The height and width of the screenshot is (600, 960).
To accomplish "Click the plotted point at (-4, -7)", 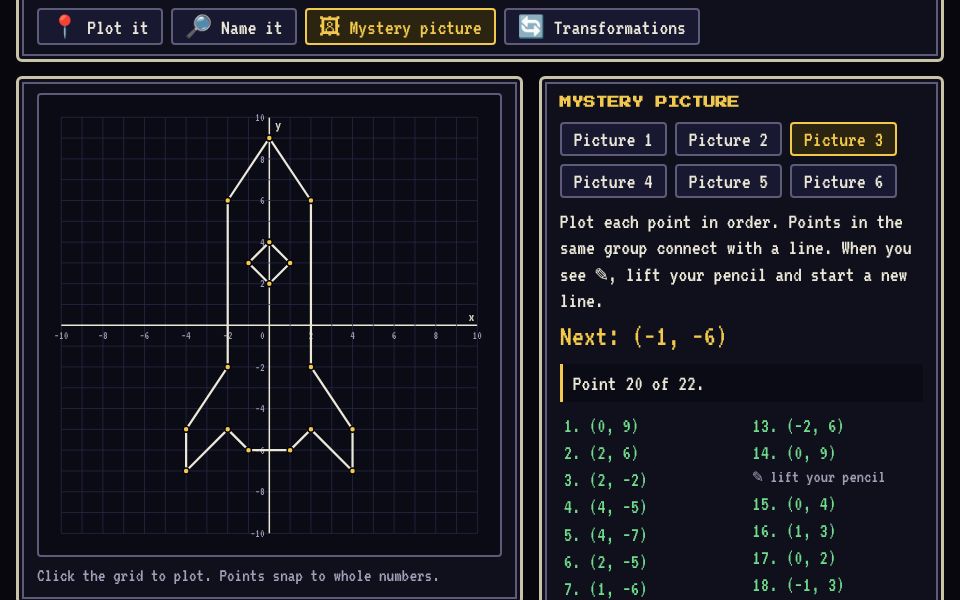I will (x=186, y=471).
